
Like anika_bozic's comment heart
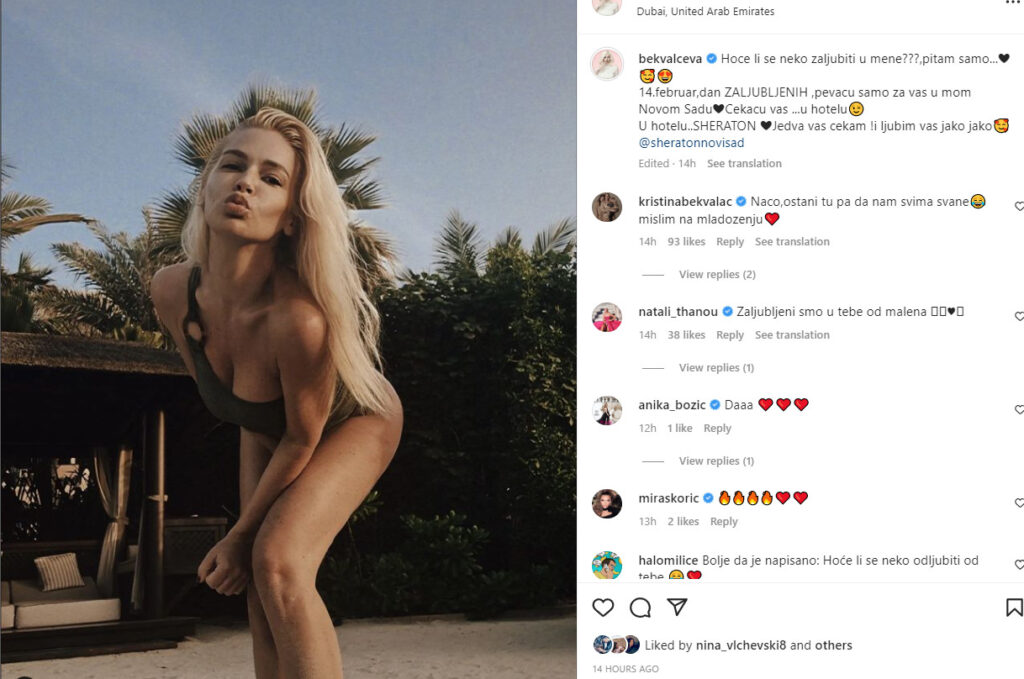pos(1019,410)
